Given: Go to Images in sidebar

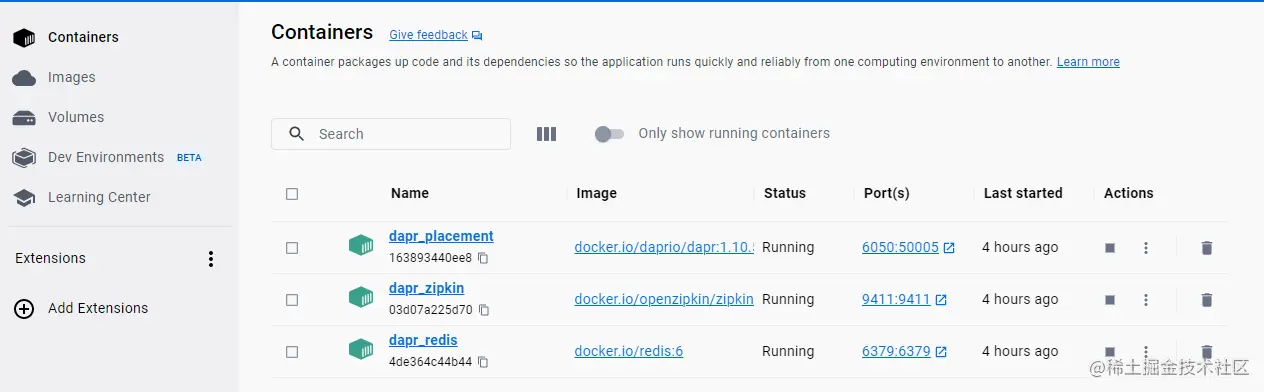Looking at the screenshot, I should (x=72, y=77).
